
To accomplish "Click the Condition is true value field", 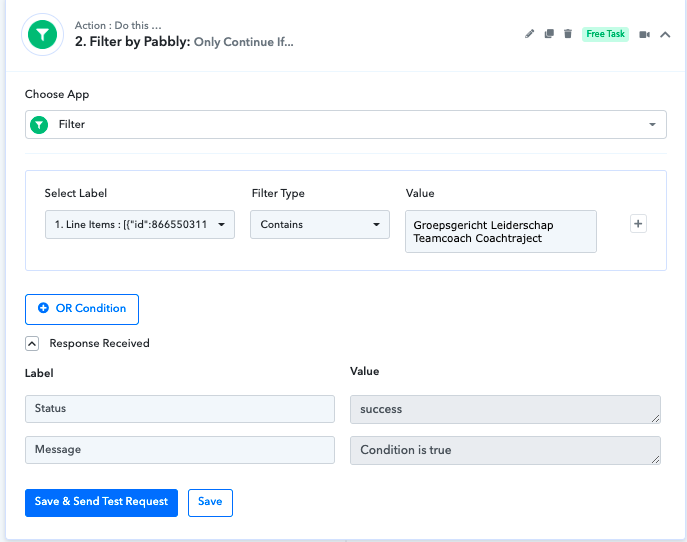I will [x=505, y=450].
